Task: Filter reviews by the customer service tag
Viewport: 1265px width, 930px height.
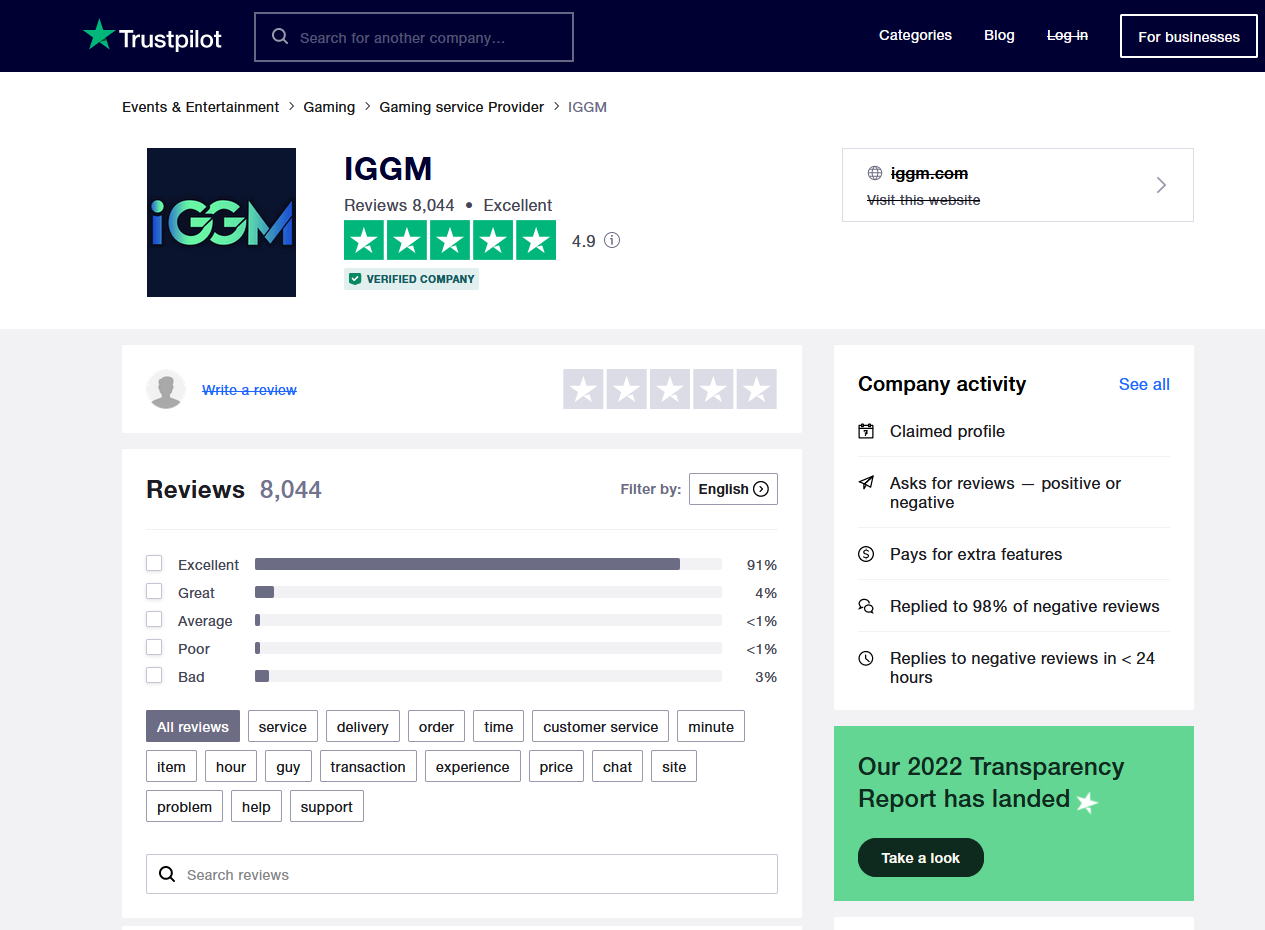Action: click(x=601, y=727)
